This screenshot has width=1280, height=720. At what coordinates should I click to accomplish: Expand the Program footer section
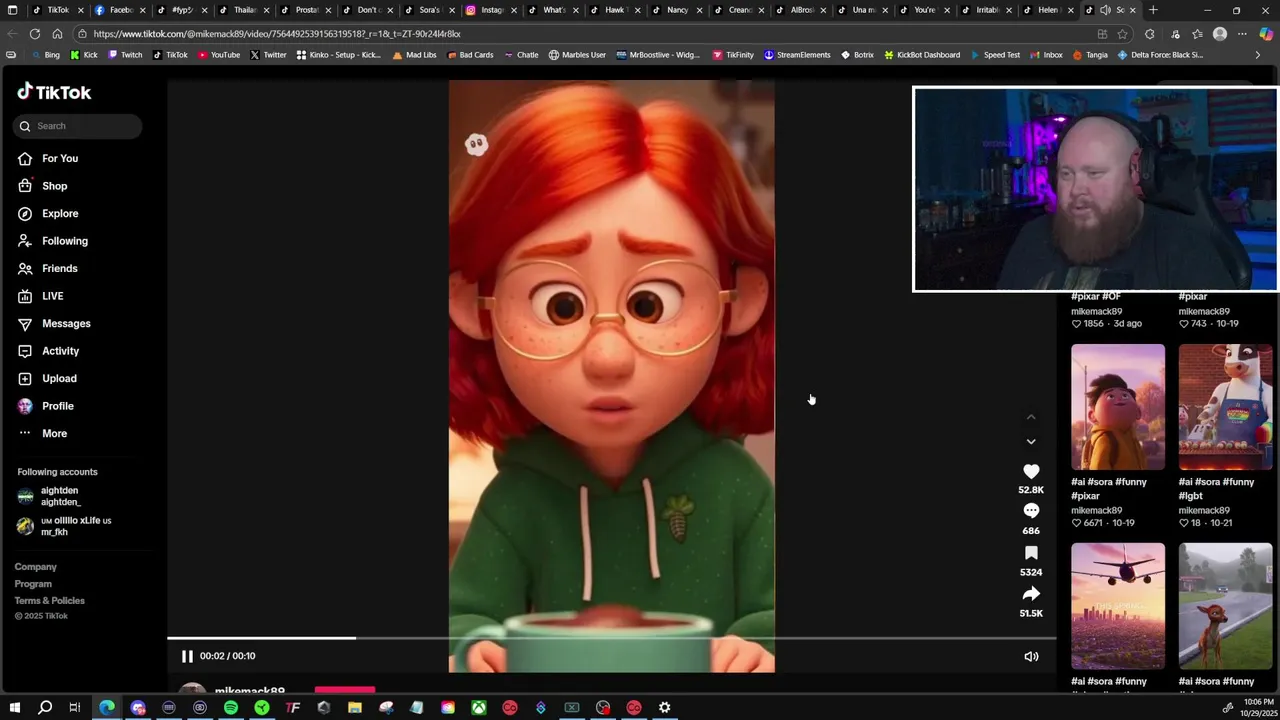33,584
